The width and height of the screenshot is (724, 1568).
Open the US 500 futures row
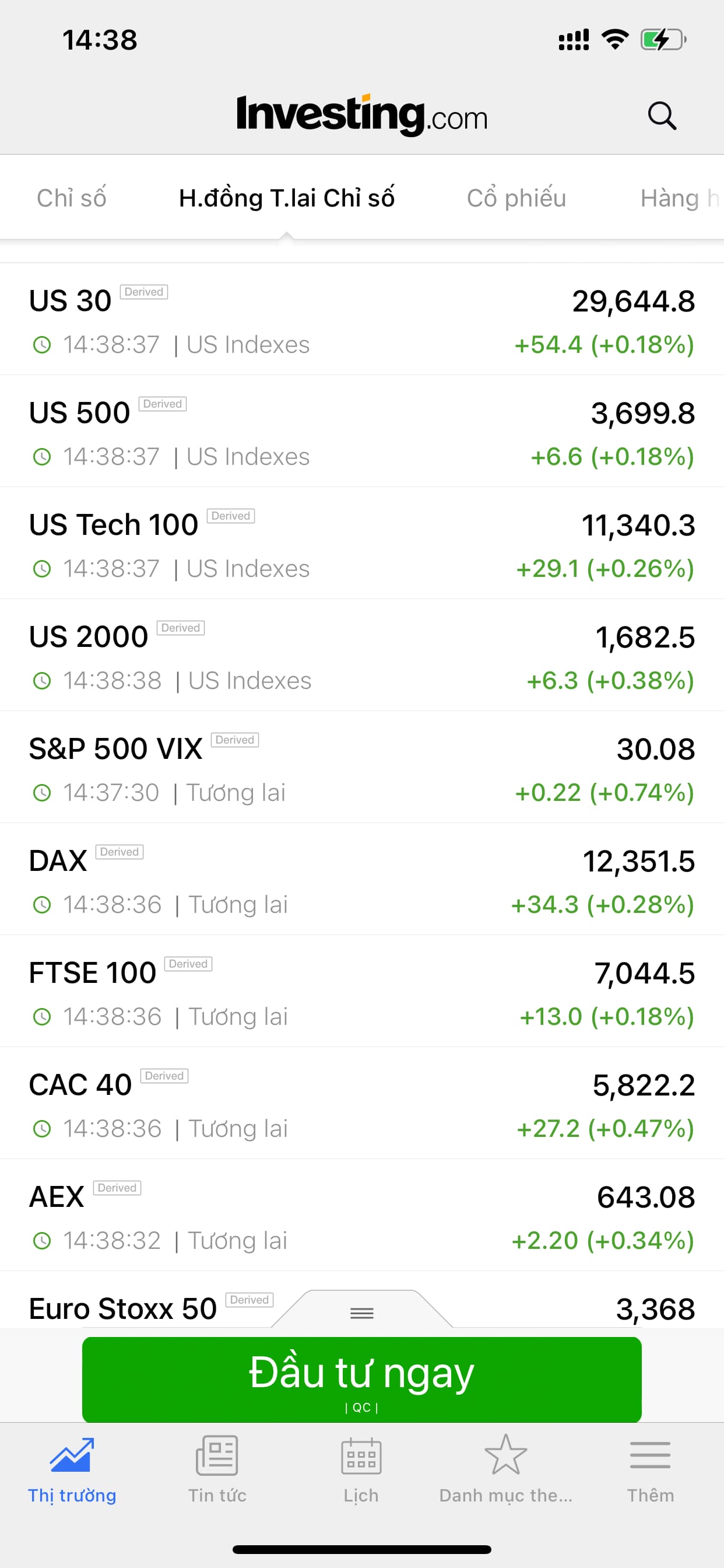pyautogui.click(x=361, y=432)
